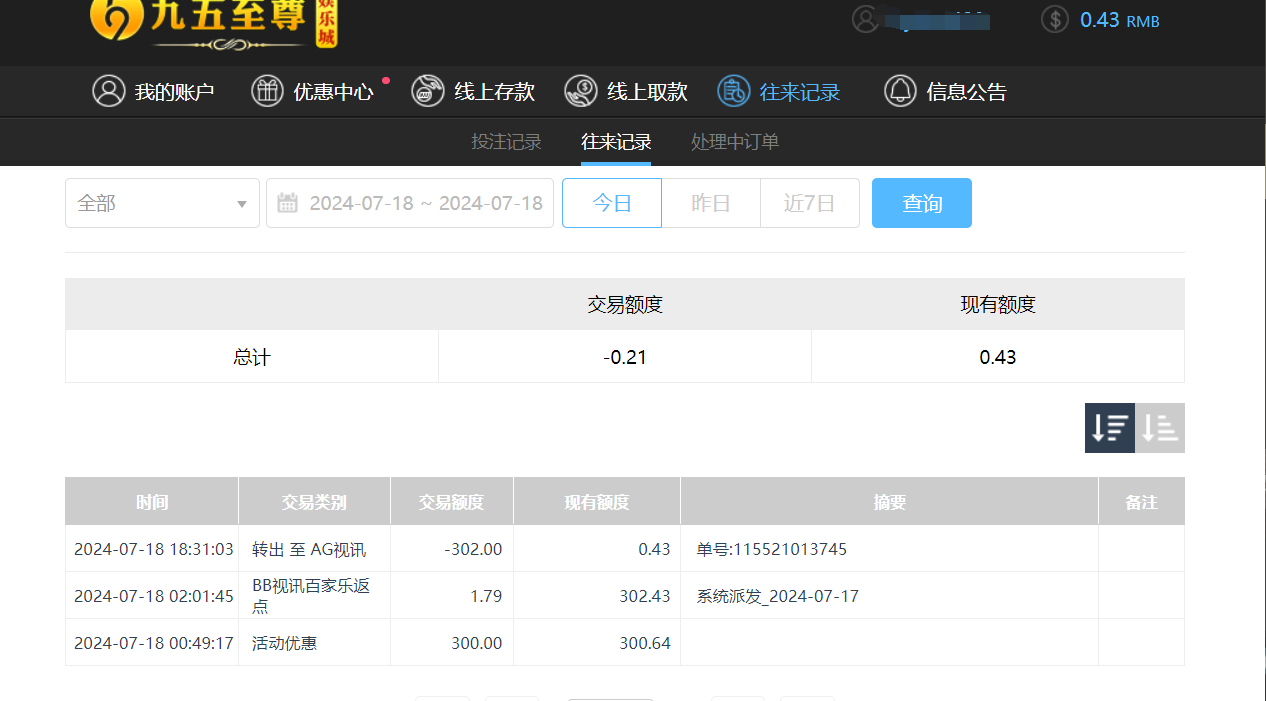Open the 处理中订单 tab
The height and width of the screenshot is (701, 1266).
point(734,141)
